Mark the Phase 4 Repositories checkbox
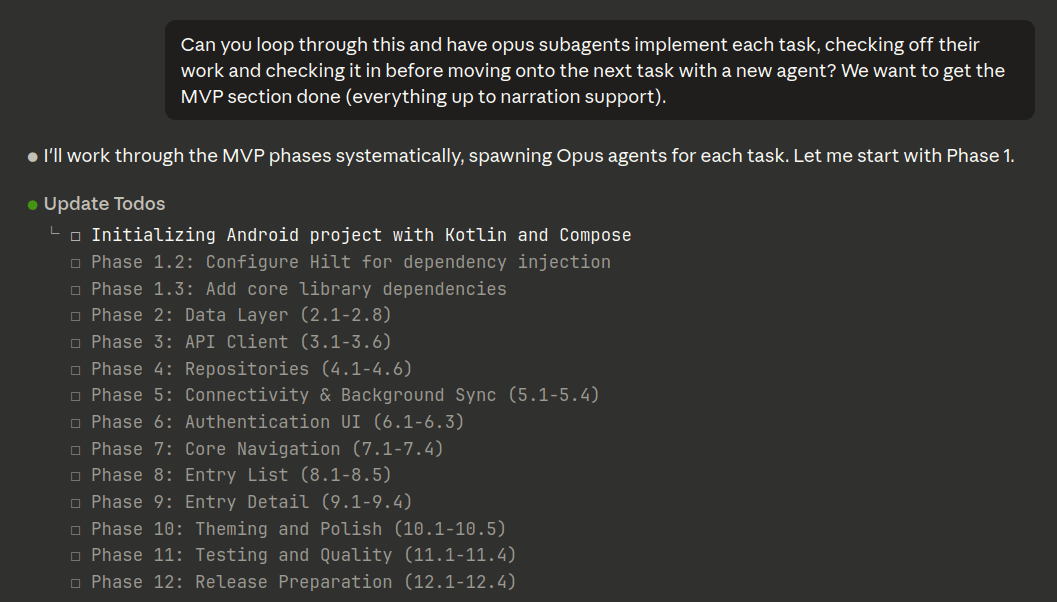1057x602 pixels. (76, 370)
